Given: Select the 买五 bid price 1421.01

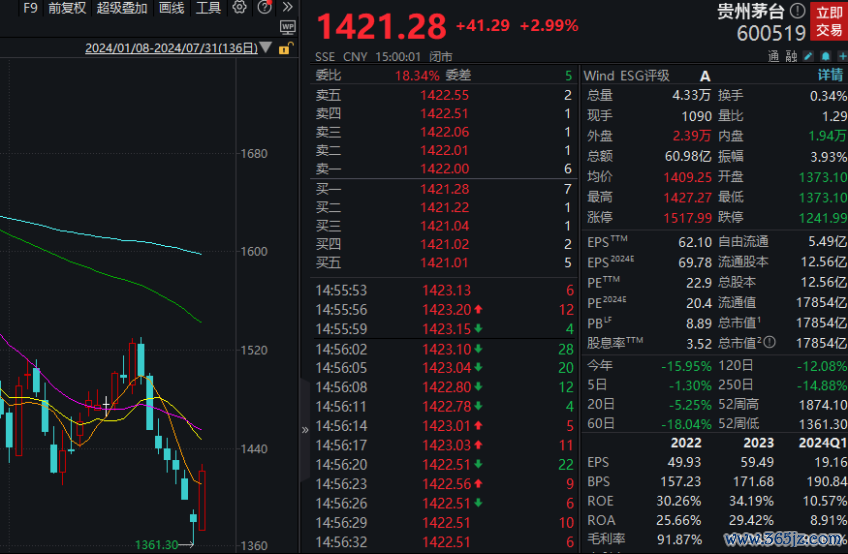Looking at the screenshot, I should (445, 263).
